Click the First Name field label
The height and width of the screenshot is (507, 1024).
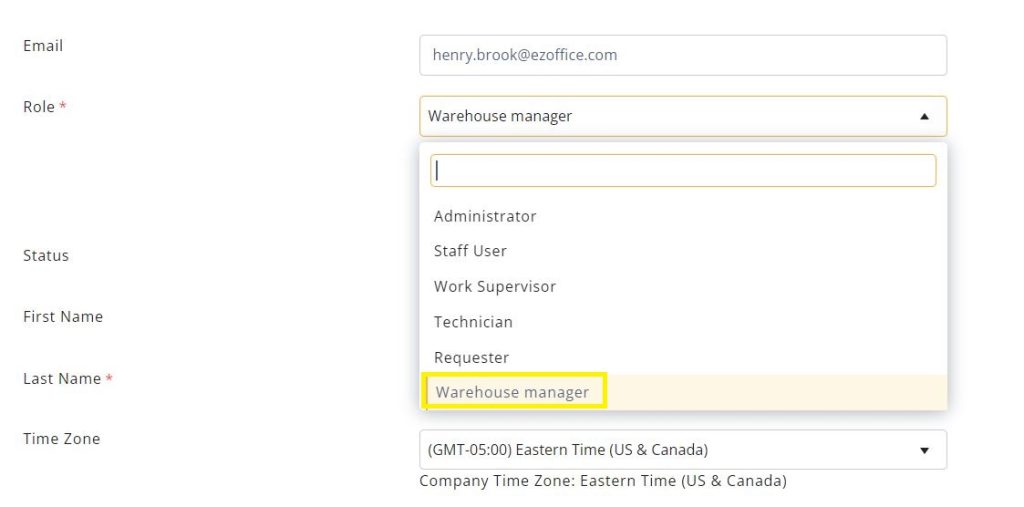[63, 317]
